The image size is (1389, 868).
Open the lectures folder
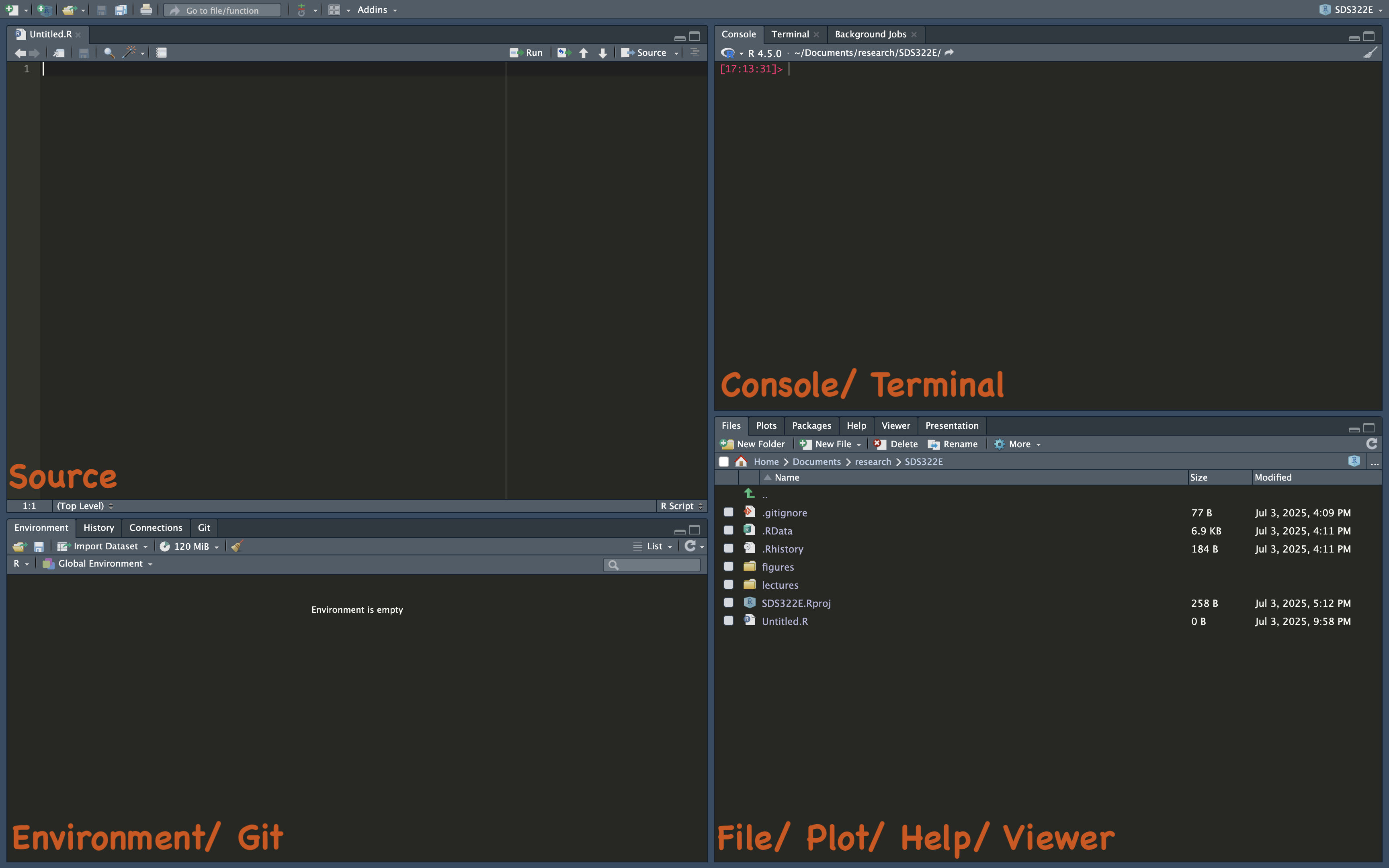click(x=779, y=585)
